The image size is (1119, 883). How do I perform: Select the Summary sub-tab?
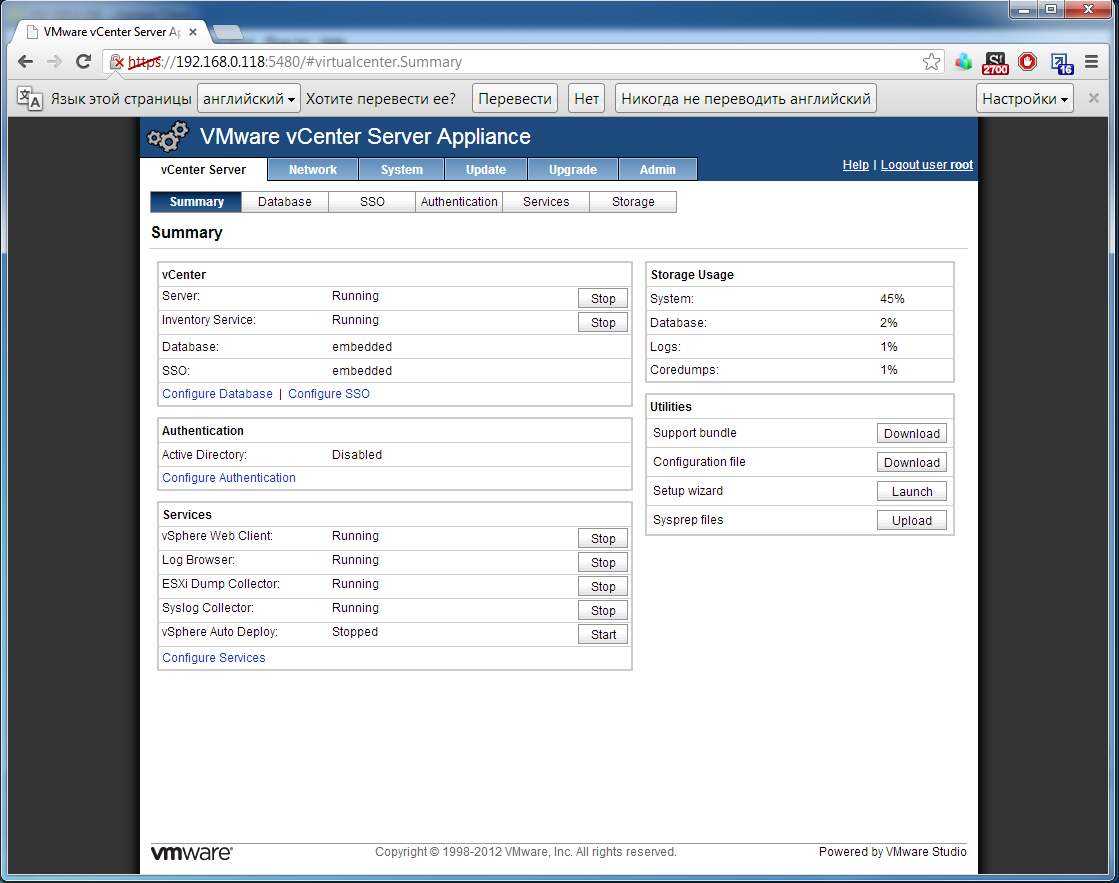pyautogui.click(x=196, y=202)
